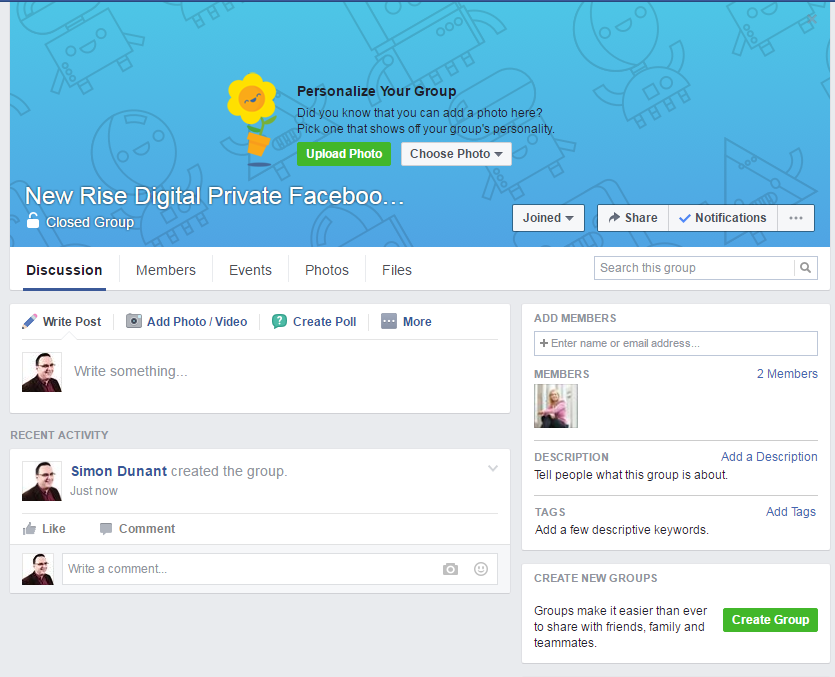Click the sunflower mascot illustration
835x677 pixels.
pyautogui.click(x=252, y=120)
